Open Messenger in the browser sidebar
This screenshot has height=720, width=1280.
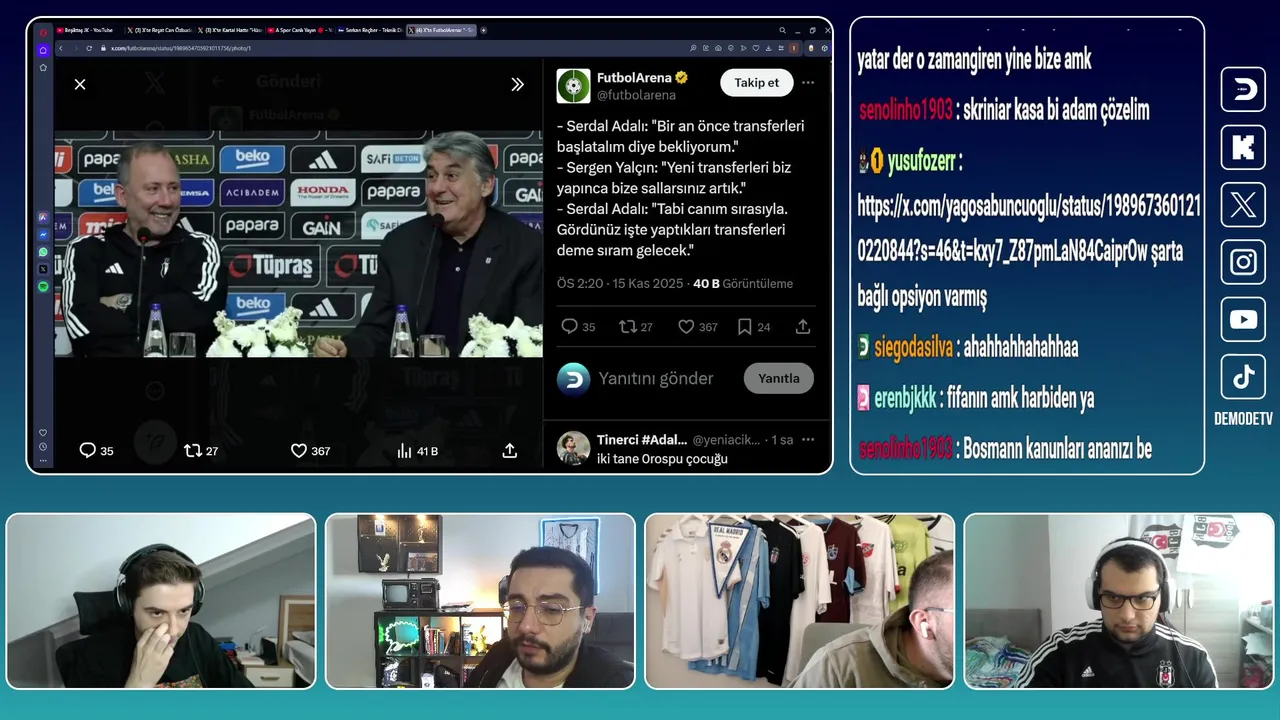click(43, 235)
